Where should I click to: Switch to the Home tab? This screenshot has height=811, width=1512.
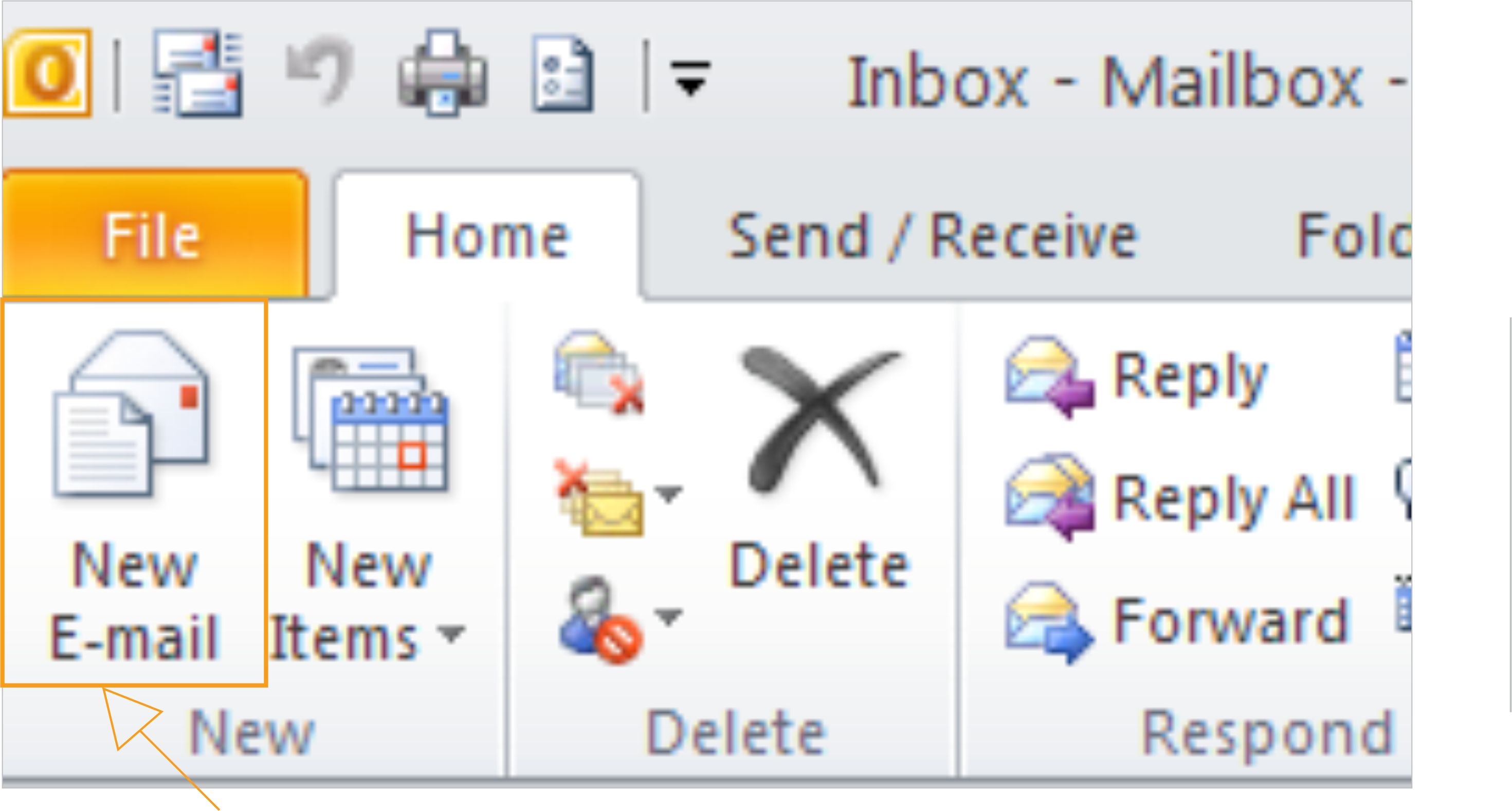point(487,236)
